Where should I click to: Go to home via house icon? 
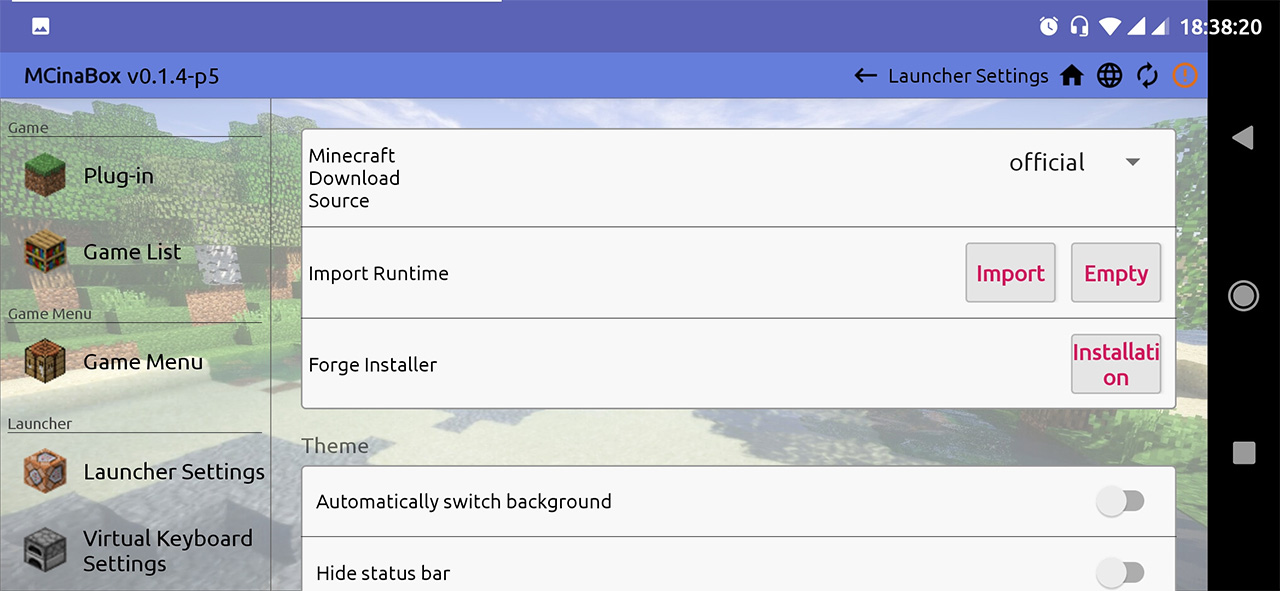[x=1072, y=76]
